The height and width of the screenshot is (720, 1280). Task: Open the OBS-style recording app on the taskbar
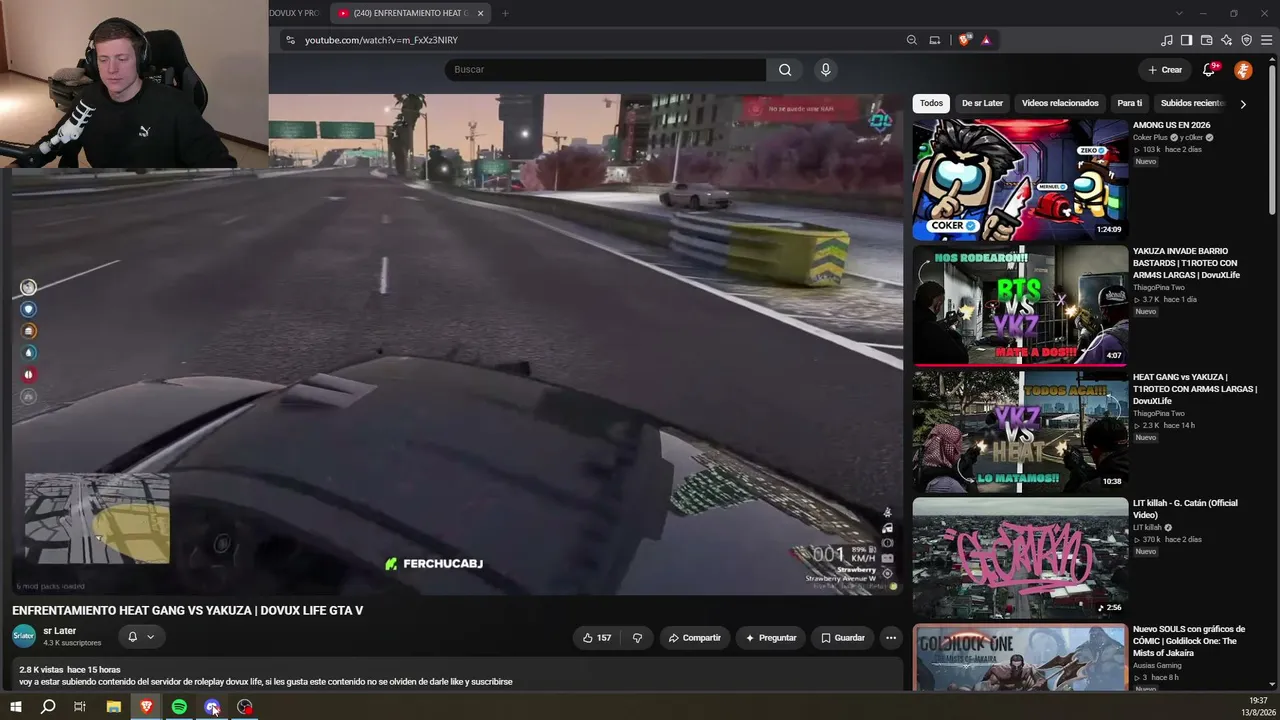click(245, 707)
